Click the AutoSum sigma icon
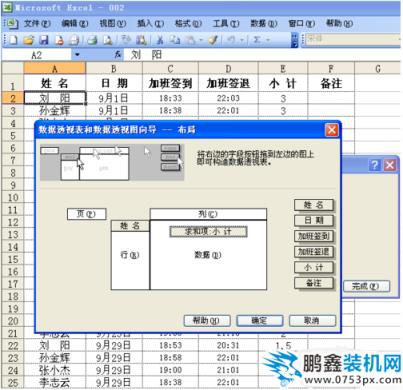The height and width of the screenshot is (390, 403). (257, 40)
